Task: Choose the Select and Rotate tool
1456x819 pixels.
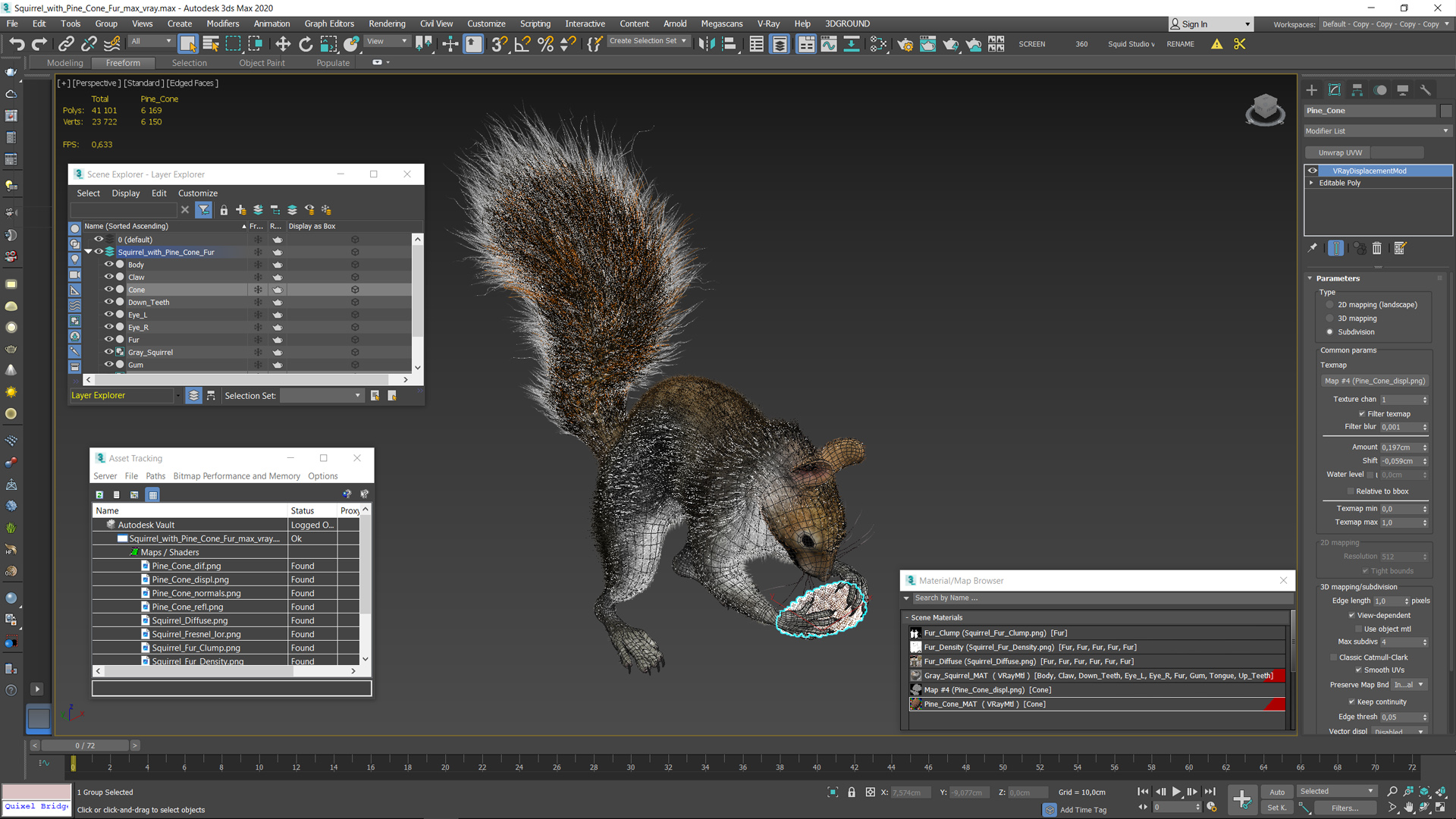Action: pos(306,44)
